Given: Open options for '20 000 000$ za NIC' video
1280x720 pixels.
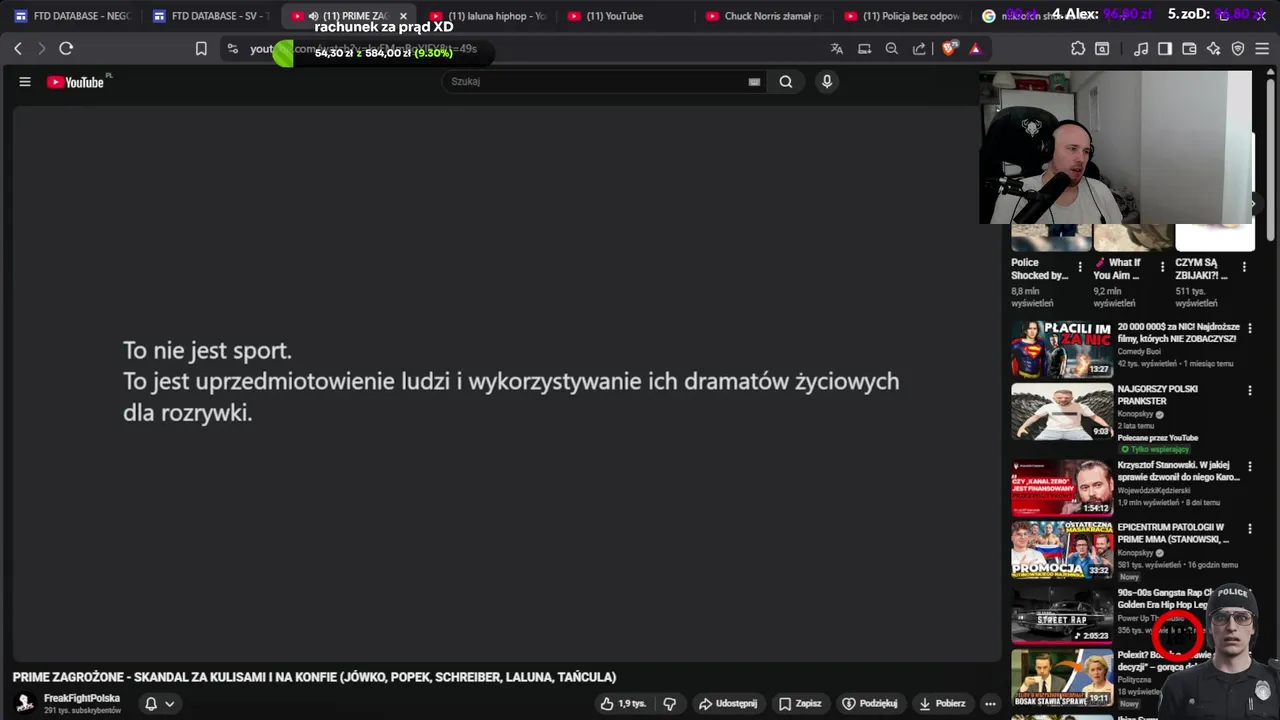Looking at the screenshot, I should [1249, 328].
